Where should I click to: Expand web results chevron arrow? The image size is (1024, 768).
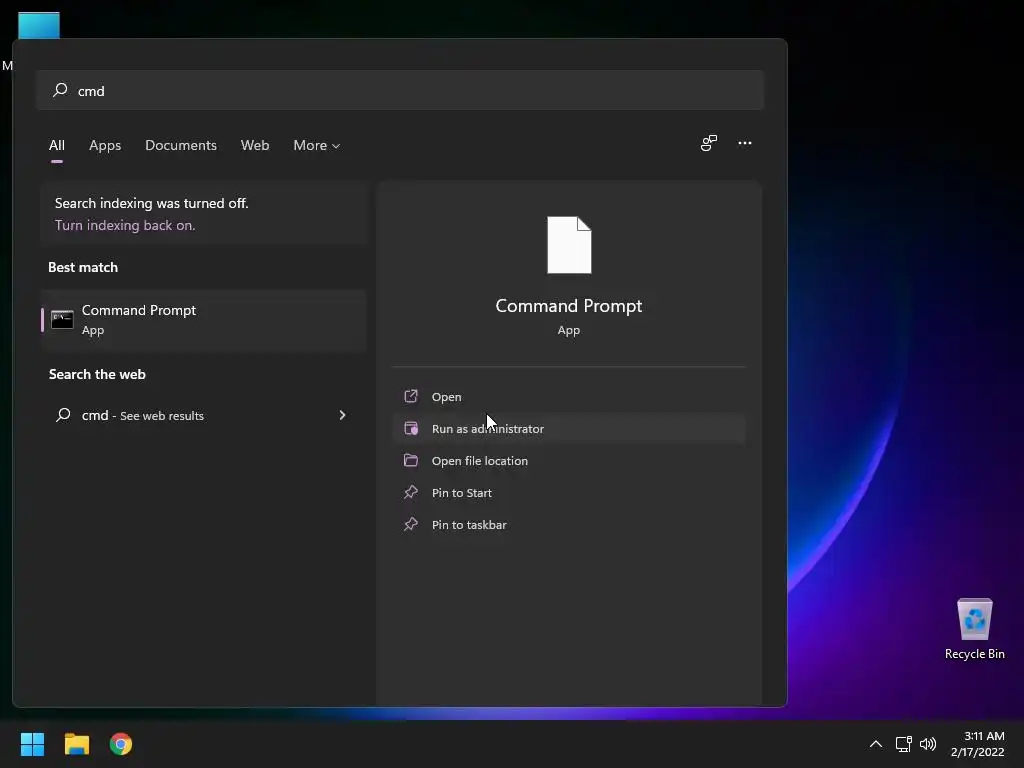(342, 415)
